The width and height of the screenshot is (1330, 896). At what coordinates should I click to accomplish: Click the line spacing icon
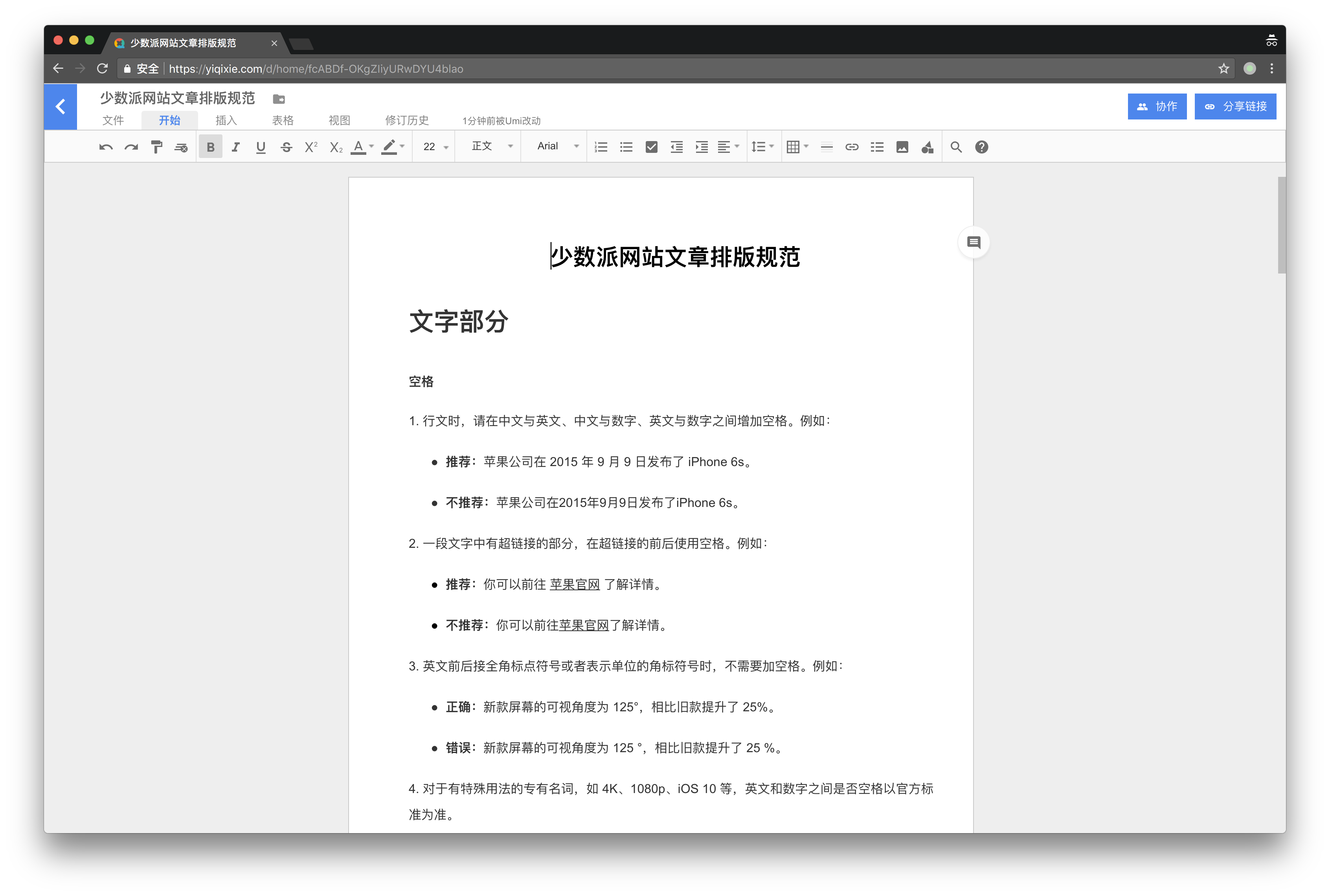(758, 147)
